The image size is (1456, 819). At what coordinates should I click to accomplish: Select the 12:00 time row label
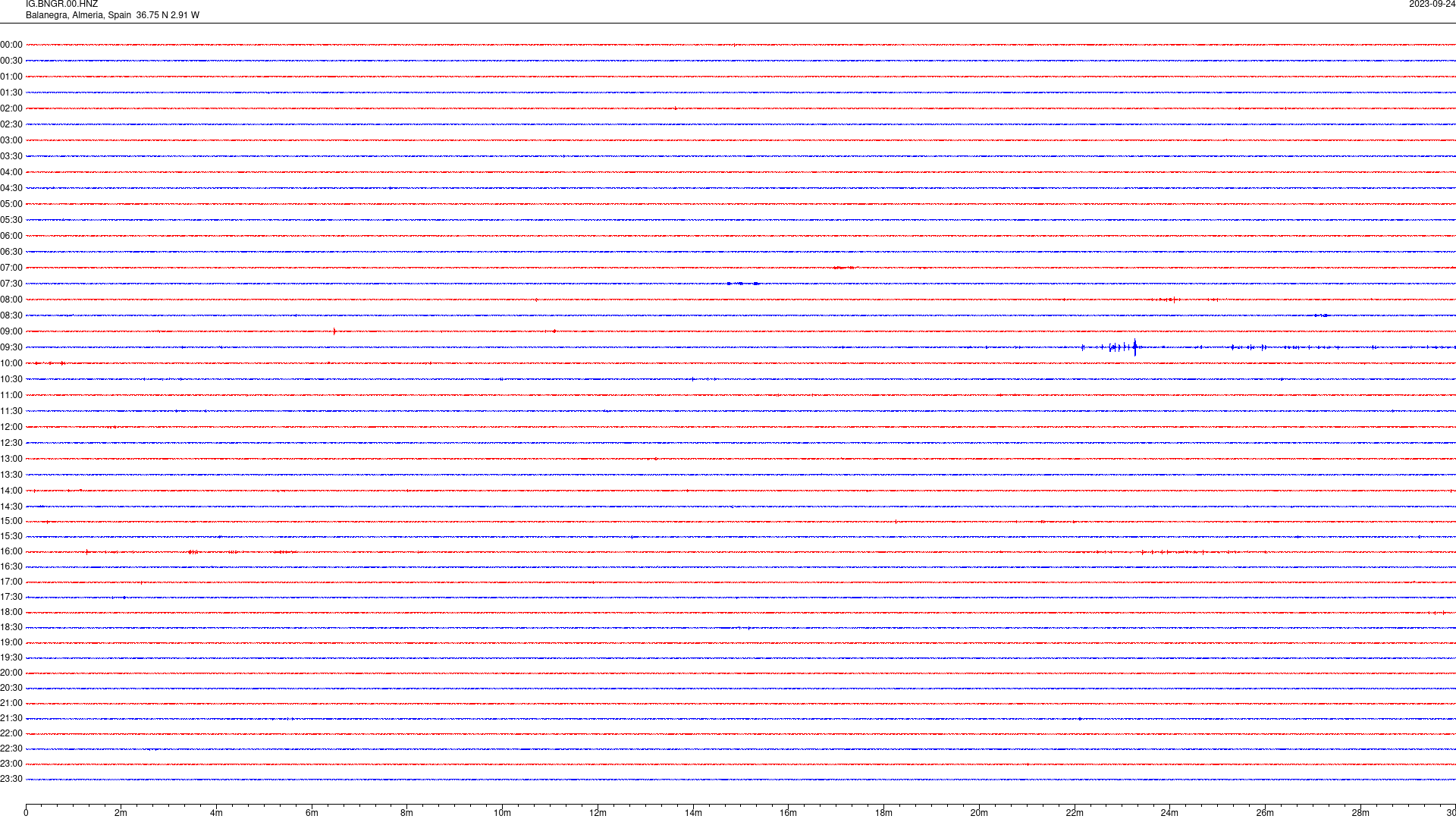click(11, 427)
